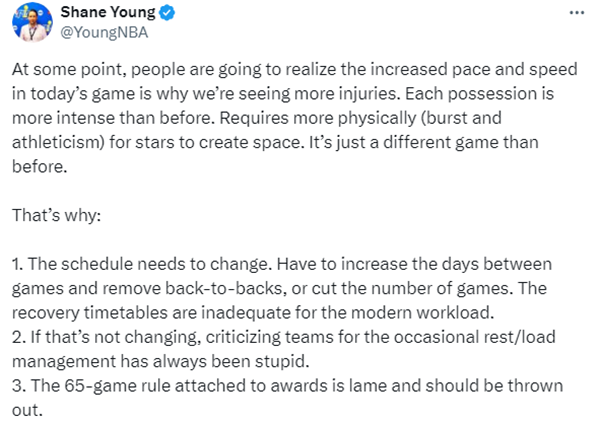This screenshot has height=424, width=600.
Task: Click the Shane Young display name
Action: pos(106,13)
